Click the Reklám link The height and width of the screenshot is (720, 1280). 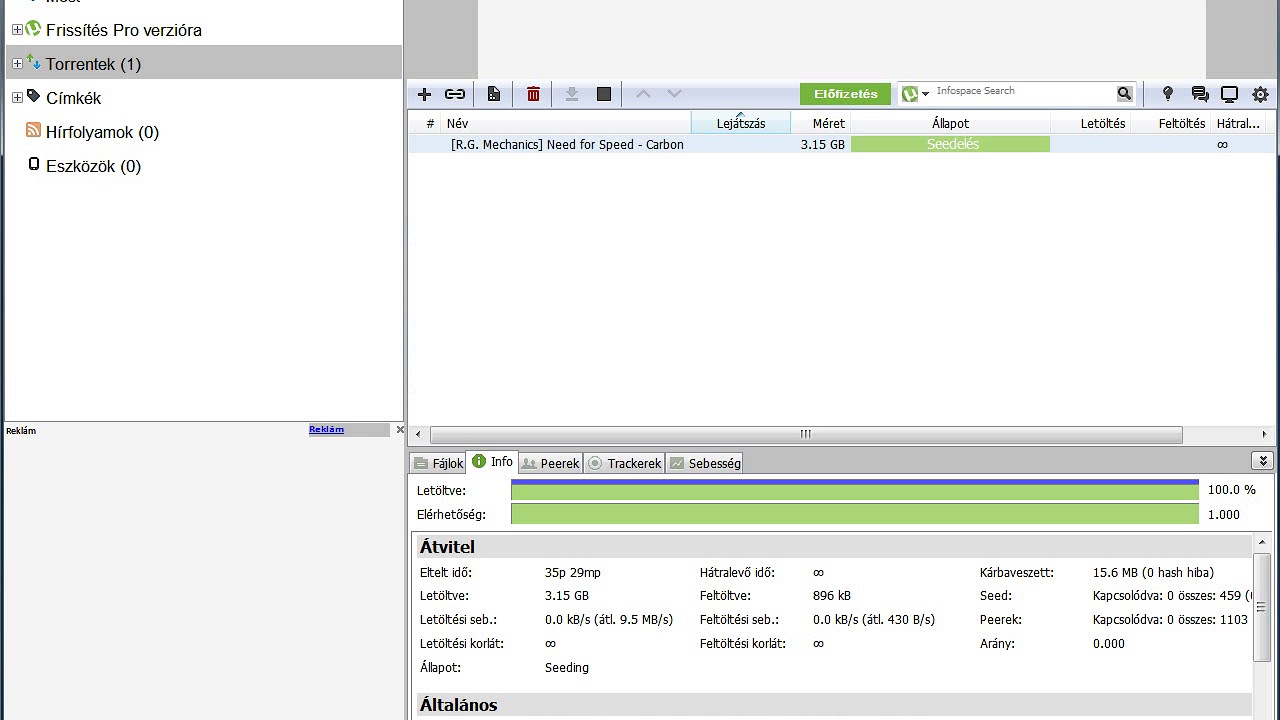[326, 429]
